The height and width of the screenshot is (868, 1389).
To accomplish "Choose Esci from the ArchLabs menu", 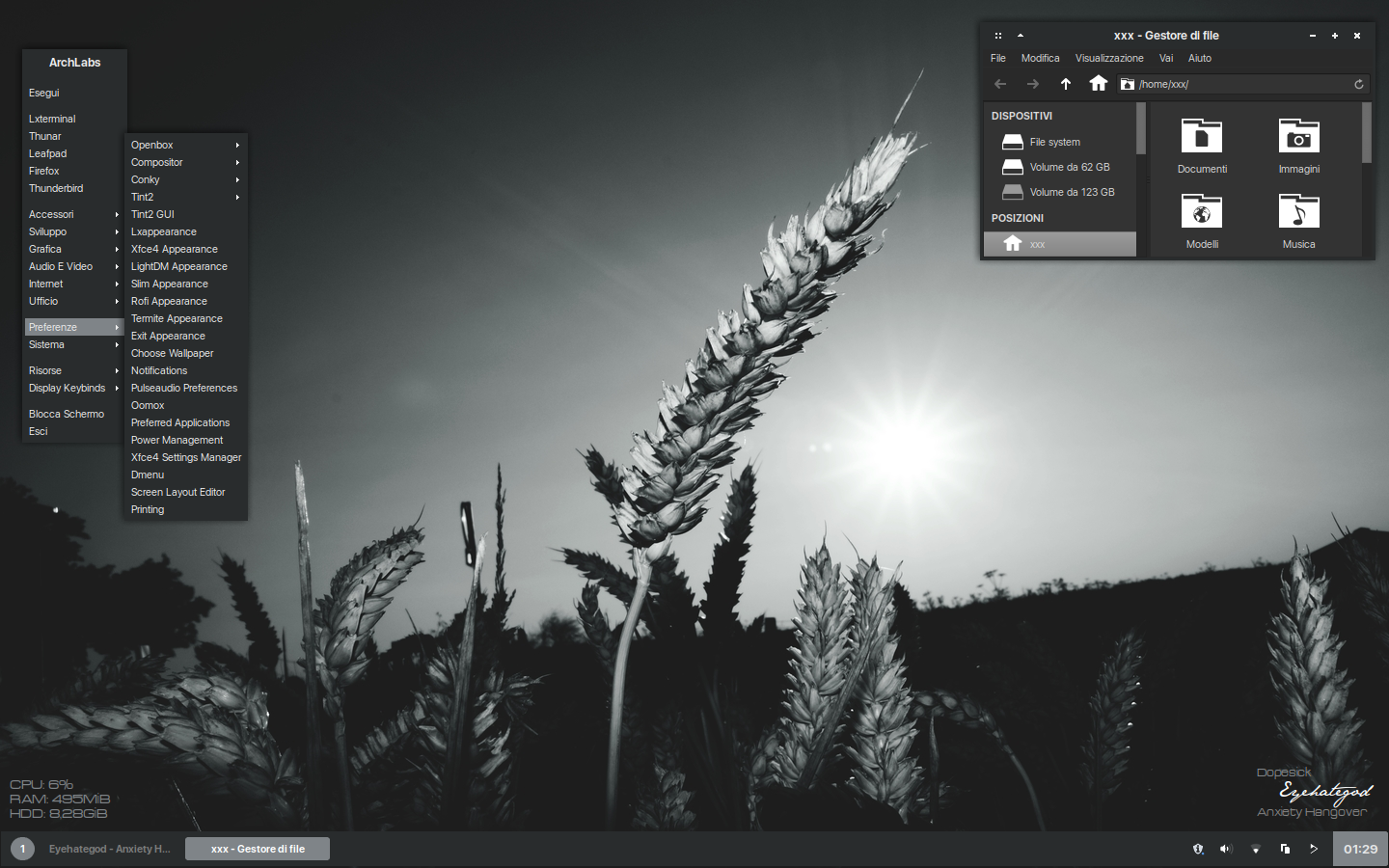I will (x=74, y=431).
